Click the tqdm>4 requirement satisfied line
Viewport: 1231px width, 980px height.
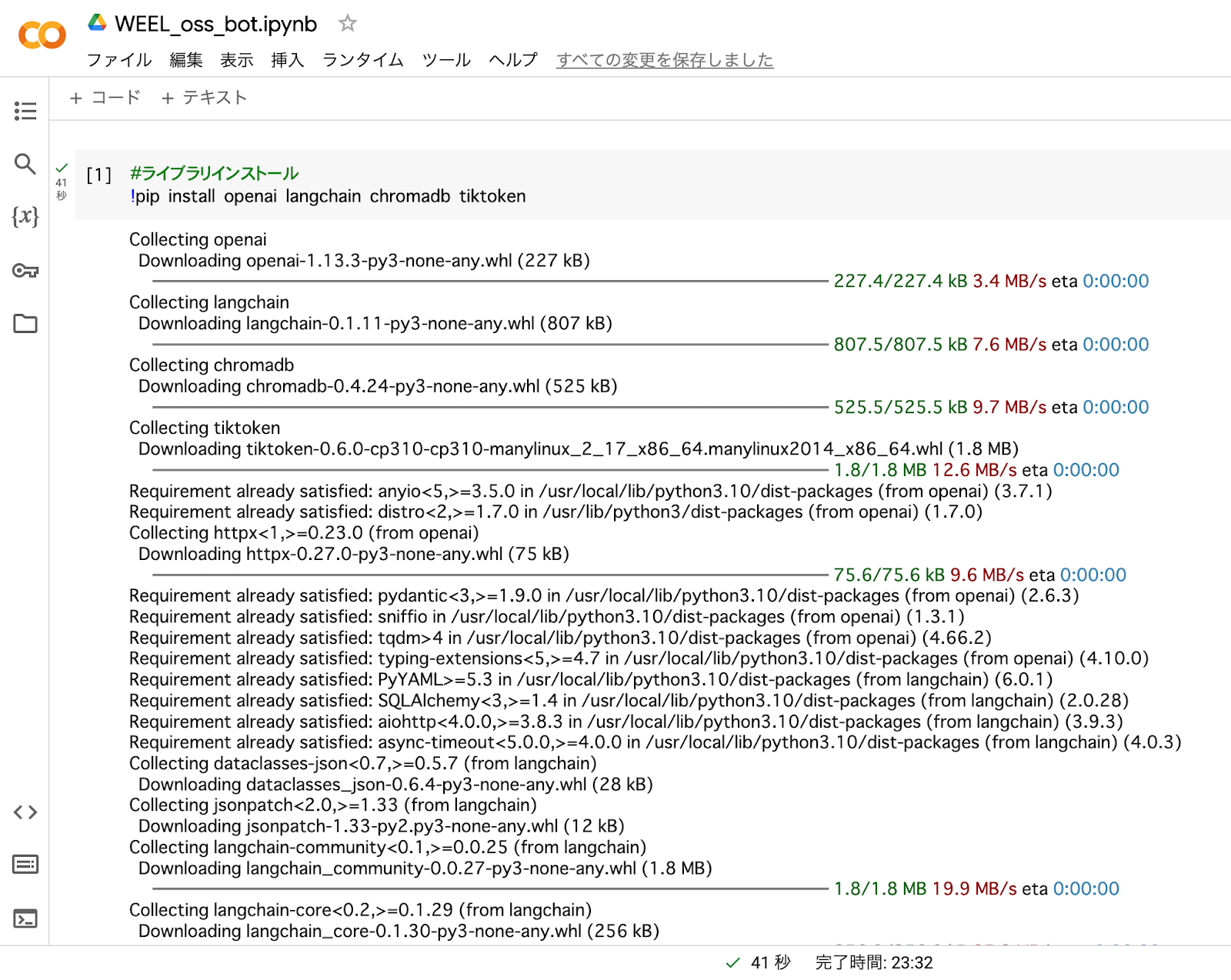pos(560,638)
